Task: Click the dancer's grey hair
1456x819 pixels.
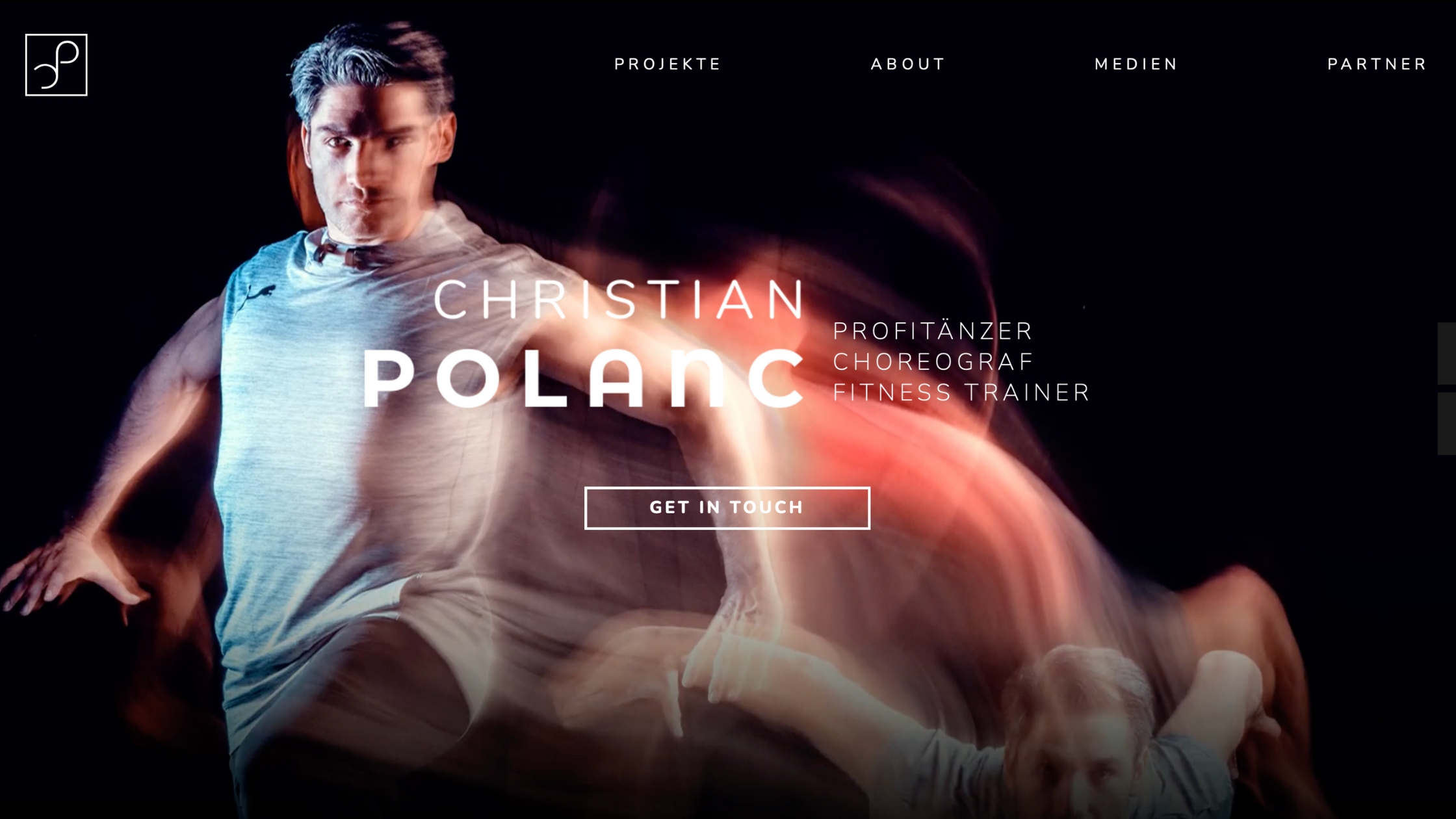Action: coord(370,65)
